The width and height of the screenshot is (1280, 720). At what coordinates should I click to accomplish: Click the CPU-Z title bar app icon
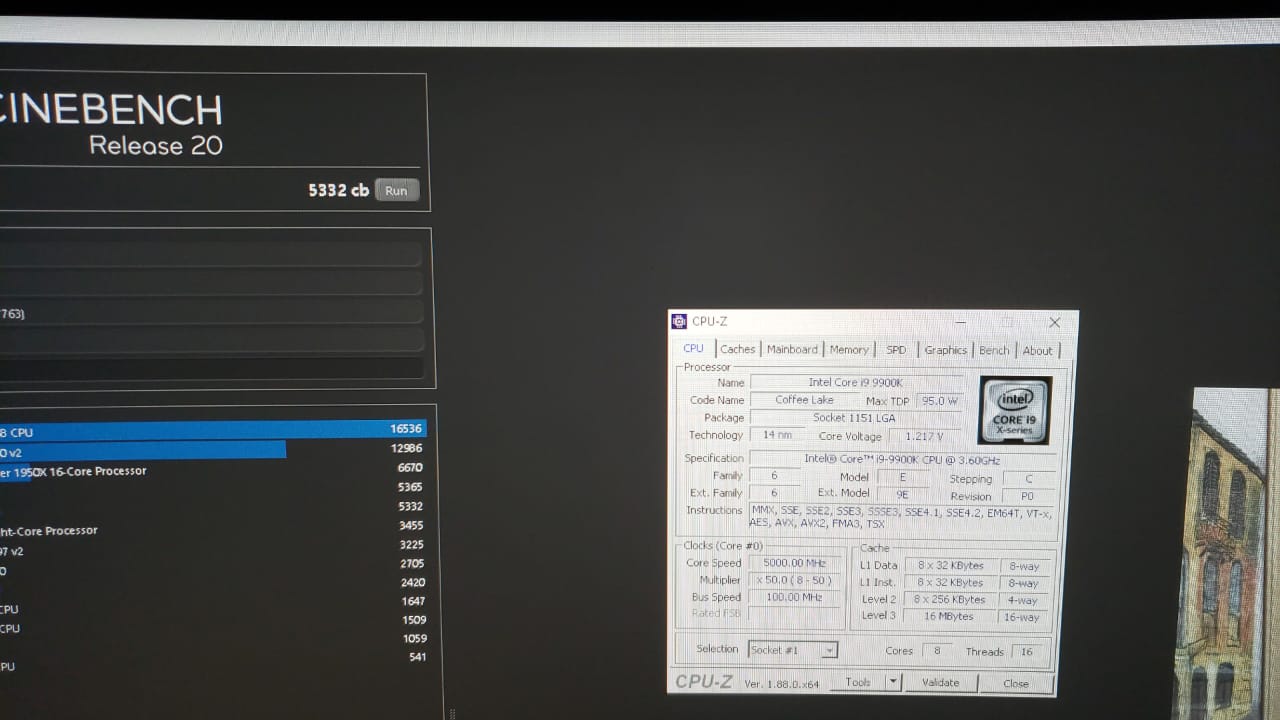coord(679,321)
